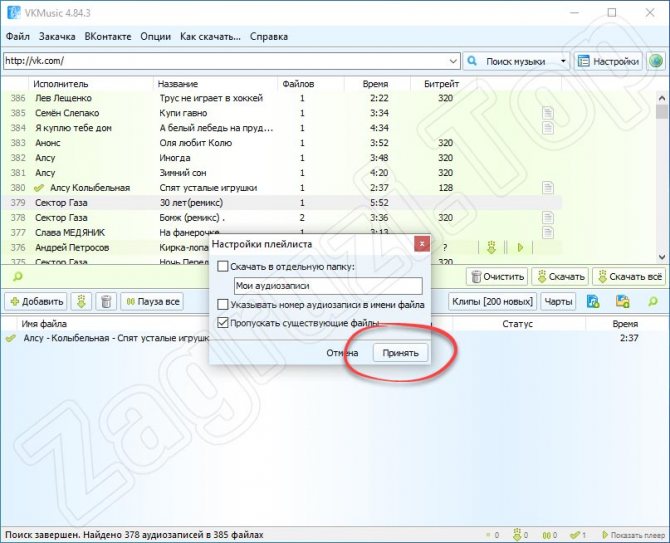The width and height of the screenshot is (670, 543).
Task: Uncheck Пропускать существующие файлы
Action: click(223, 323)
